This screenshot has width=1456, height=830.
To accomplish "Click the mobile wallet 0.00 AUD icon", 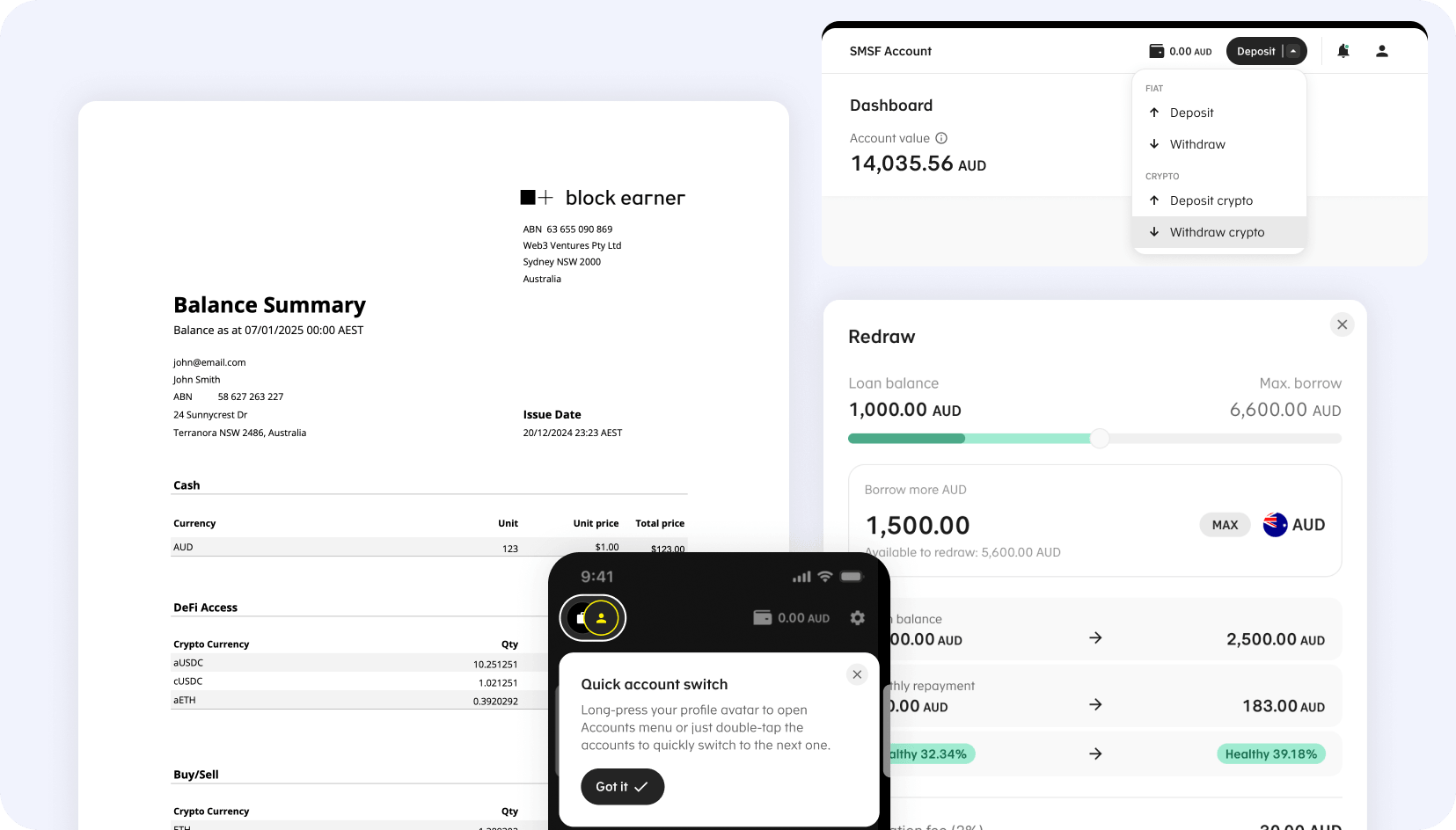I will tap(762, 618).
